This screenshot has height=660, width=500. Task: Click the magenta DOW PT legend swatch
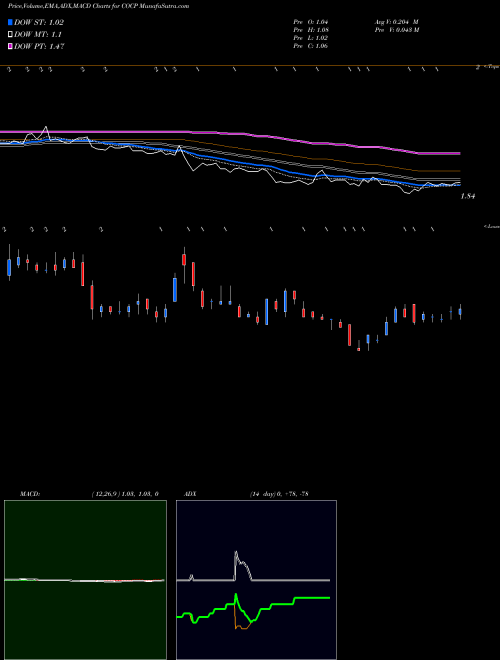[10, 47]
